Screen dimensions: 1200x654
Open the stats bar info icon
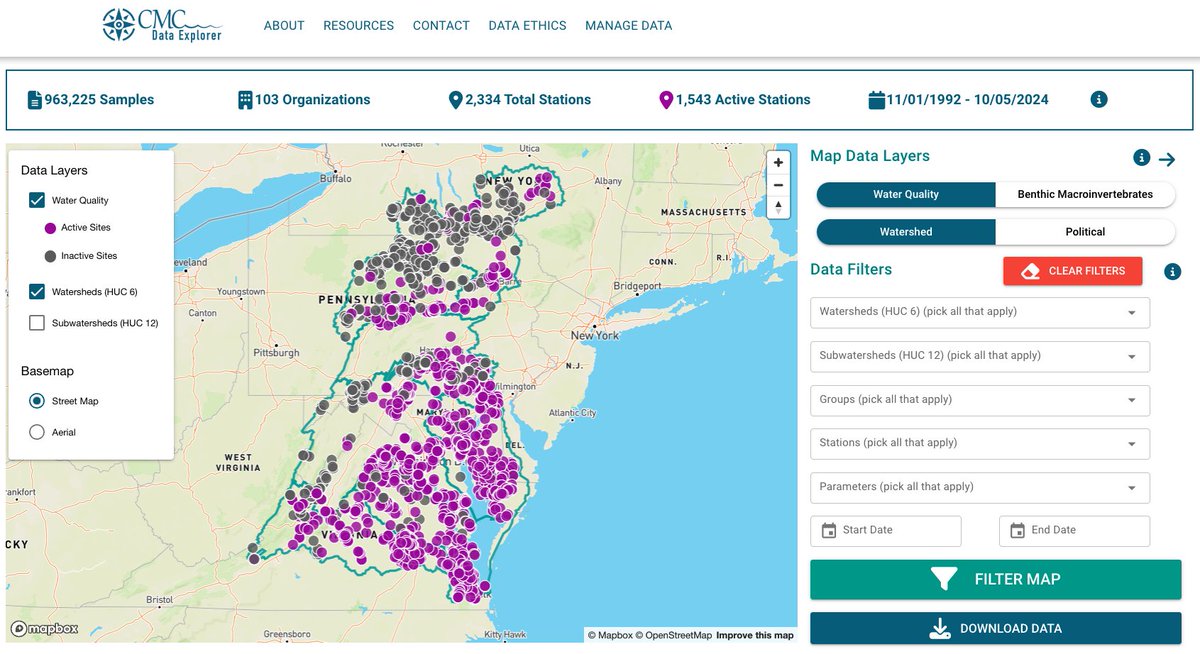[x=1099, y=99]
